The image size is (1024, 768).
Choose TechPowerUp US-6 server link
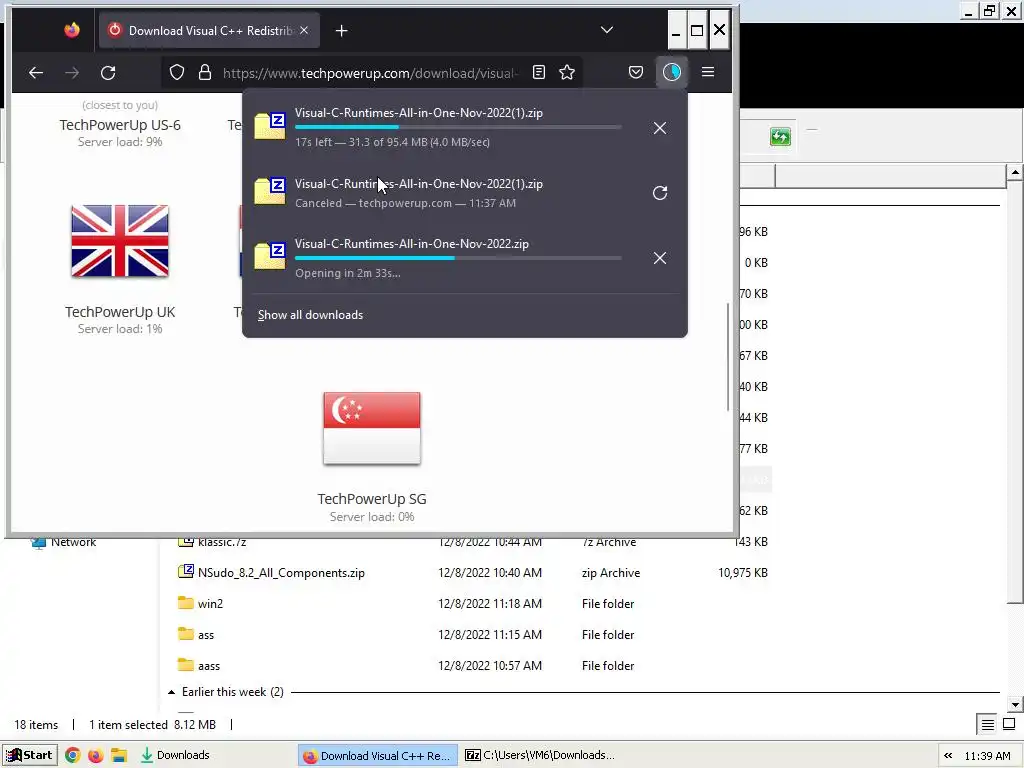coord(120,125)
